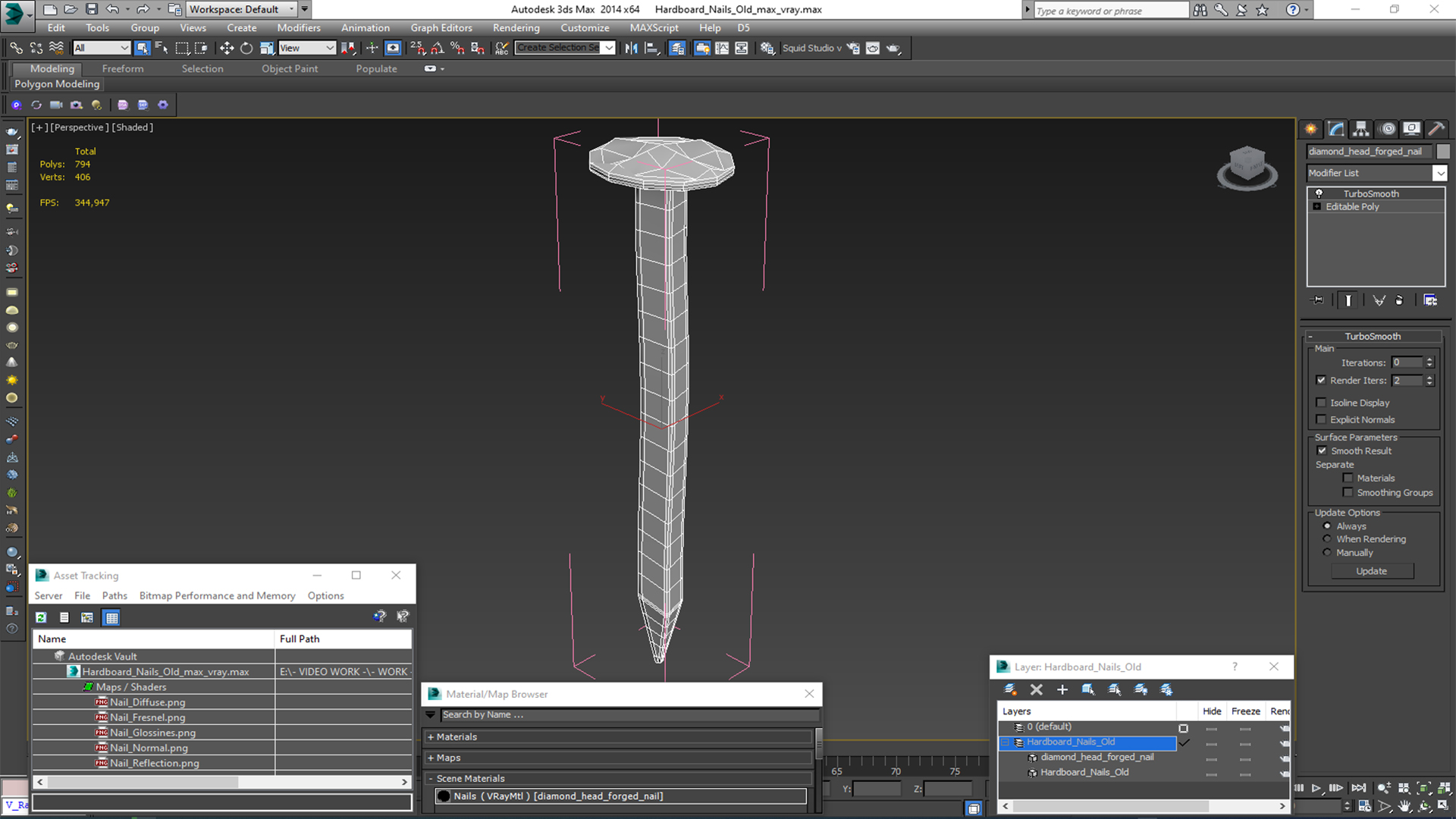Screen dimensions: 1456x819
Task: Open the Modifiers menu in menu bar
Action: 298,27
